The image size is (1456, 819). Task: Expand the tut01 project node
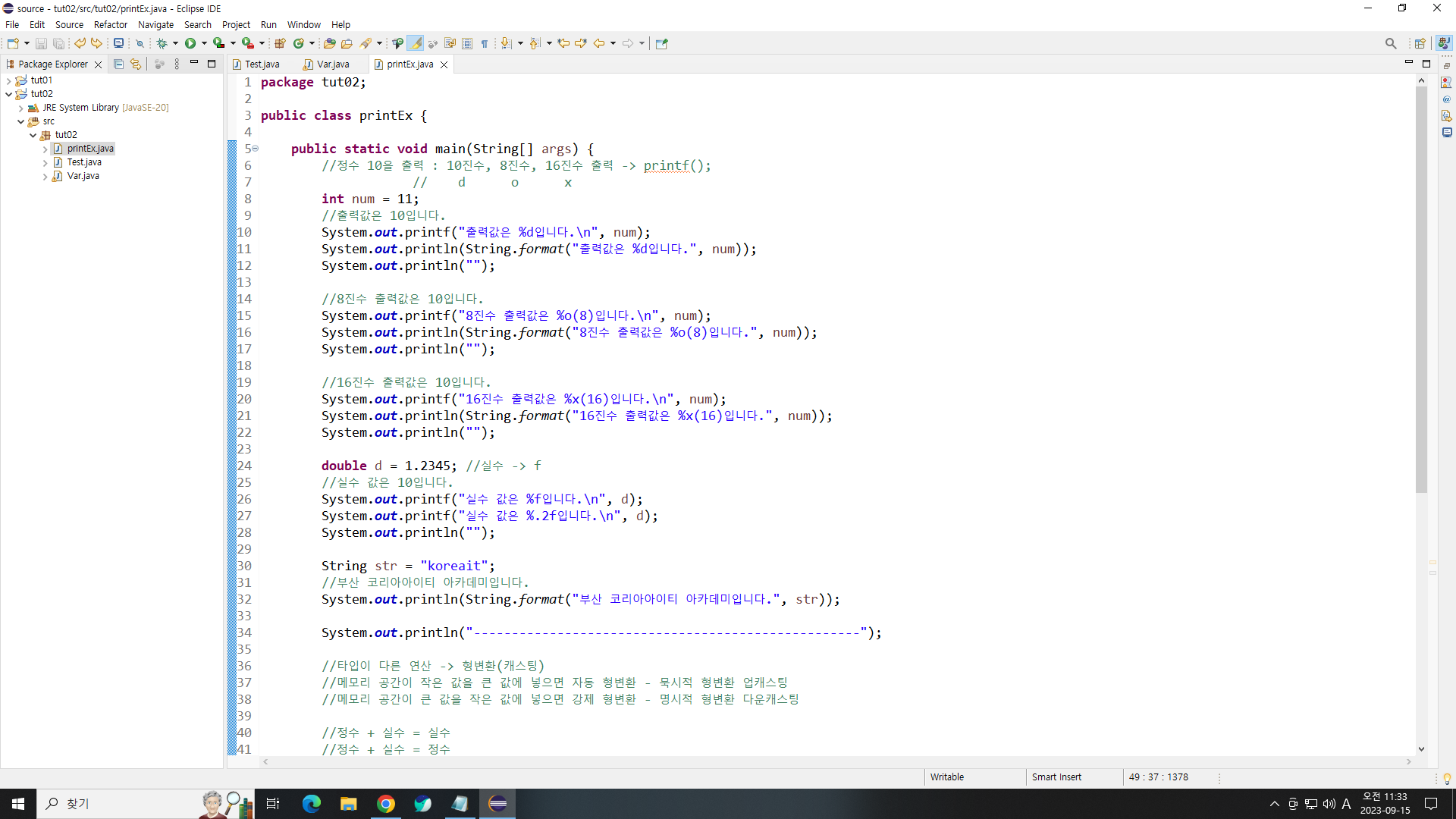pos(8,80)
